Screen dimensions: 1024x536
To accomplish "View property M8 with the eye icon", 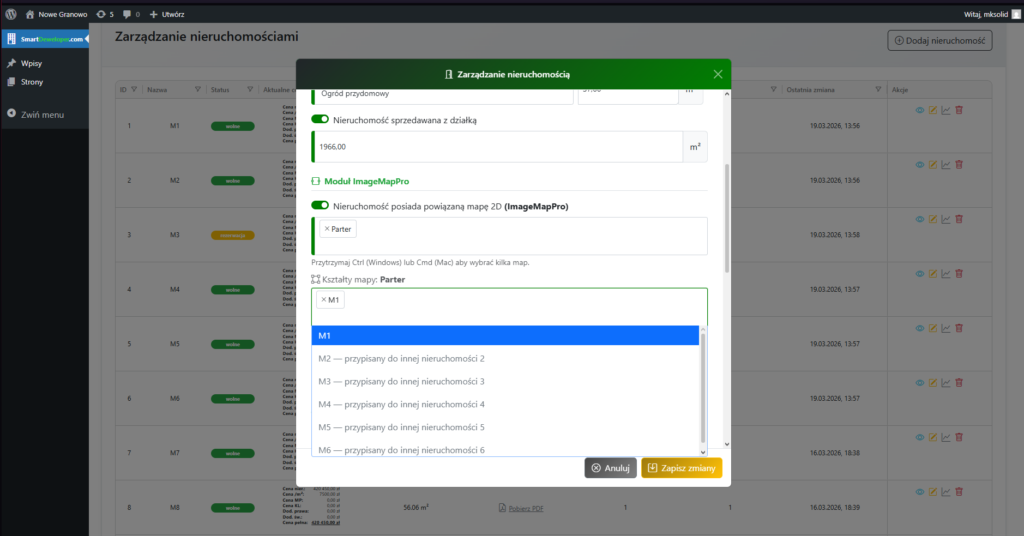I will tap(920, 492).
